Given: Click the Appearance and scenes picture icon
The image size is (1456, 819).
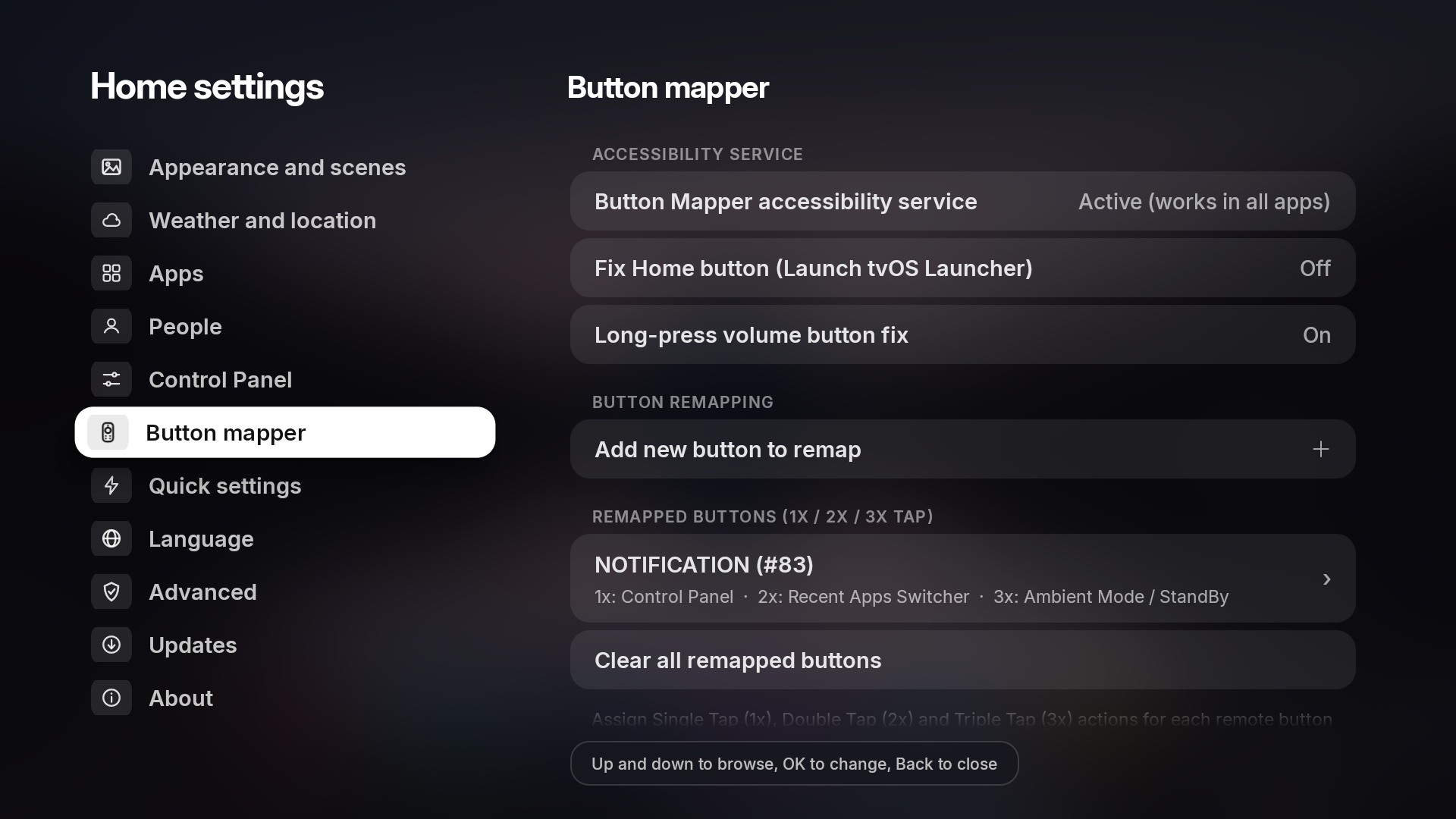Looking at the screenshot, I should (x=111, y=167).
